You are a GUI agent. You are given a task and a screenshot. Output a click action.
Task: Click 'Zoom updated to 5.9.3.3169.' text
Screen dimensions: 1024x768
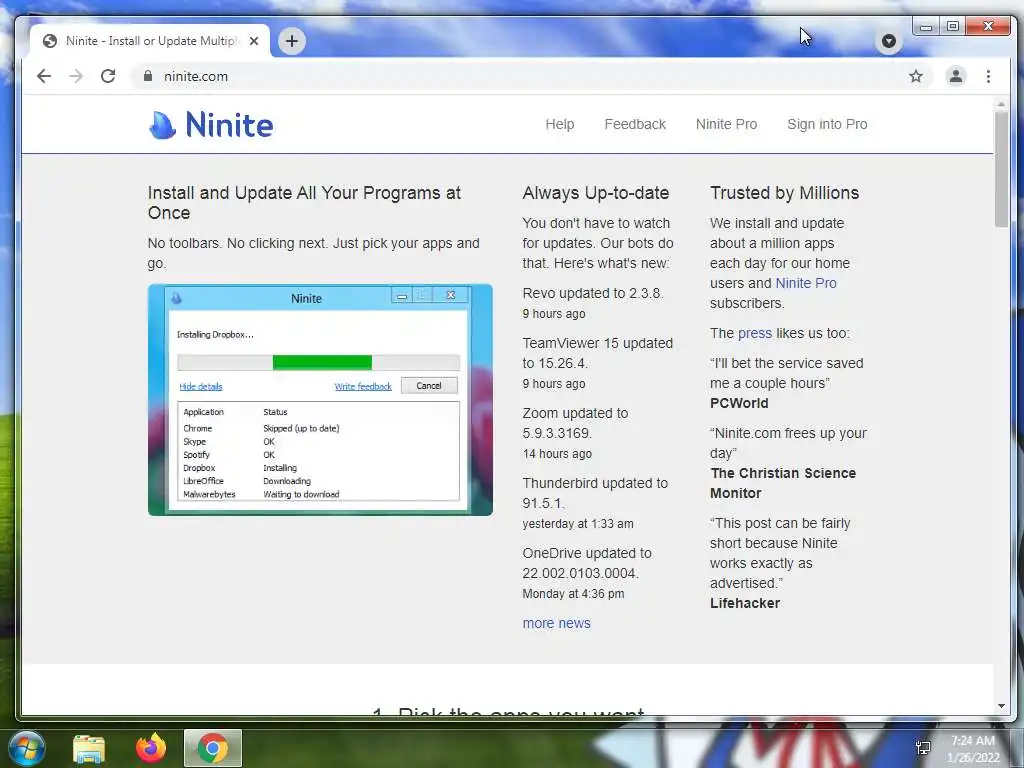(x=575, y=423)
